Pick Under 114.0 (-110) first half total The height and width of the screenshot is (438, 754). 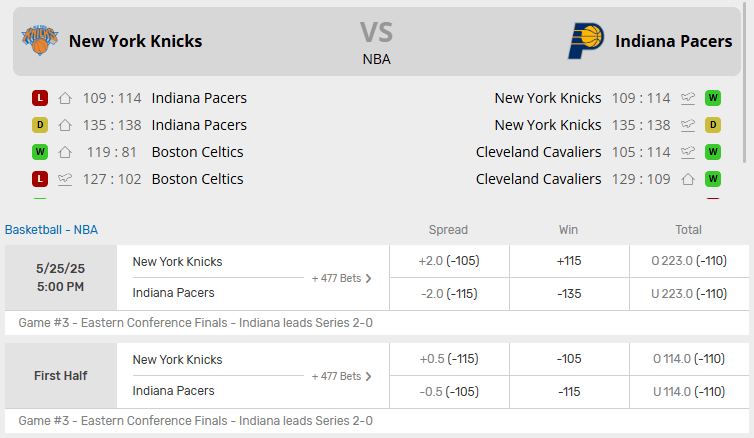(x=689, y=392)
